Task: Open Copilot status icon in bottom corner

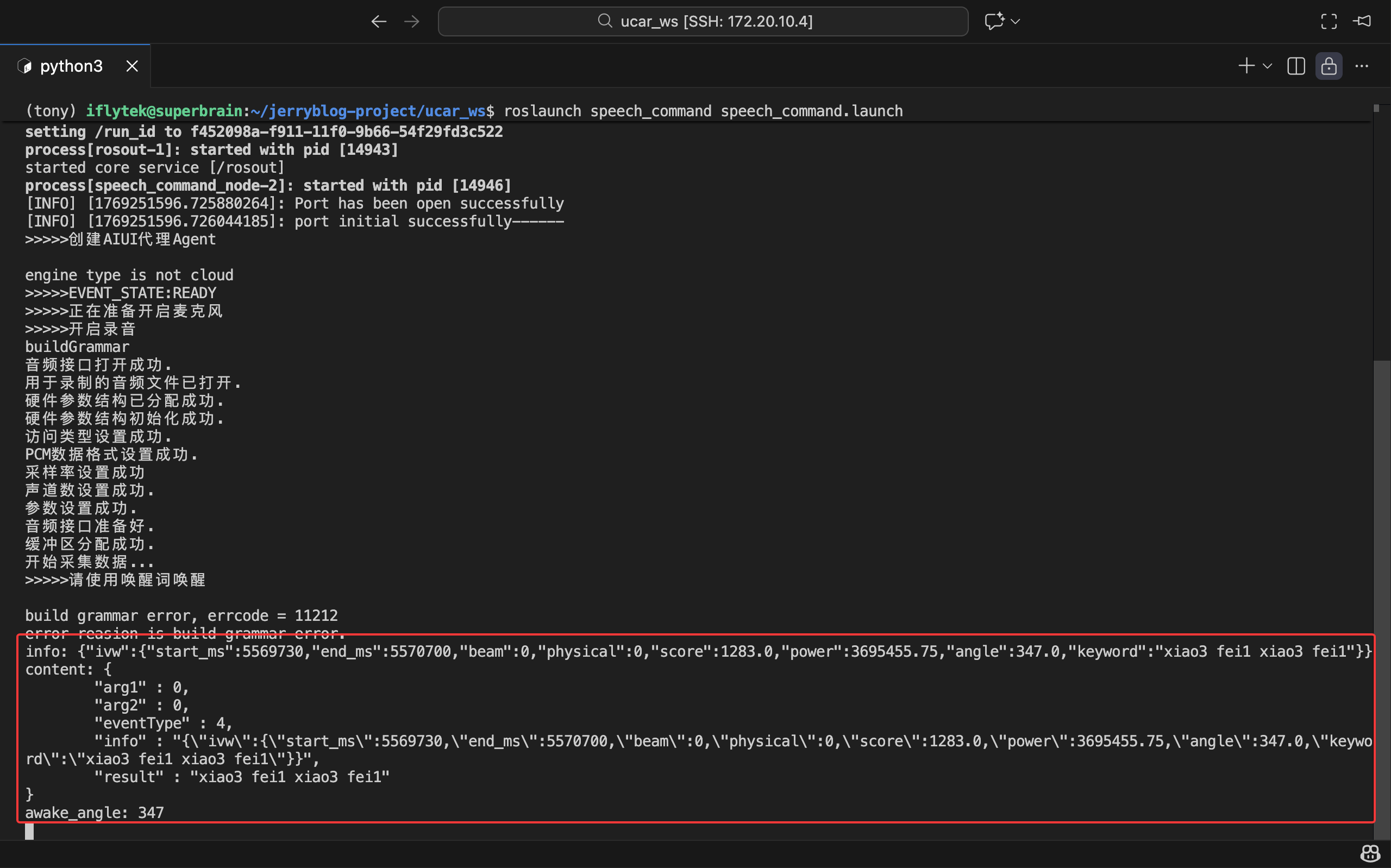Action: [x=1370, y=854]
